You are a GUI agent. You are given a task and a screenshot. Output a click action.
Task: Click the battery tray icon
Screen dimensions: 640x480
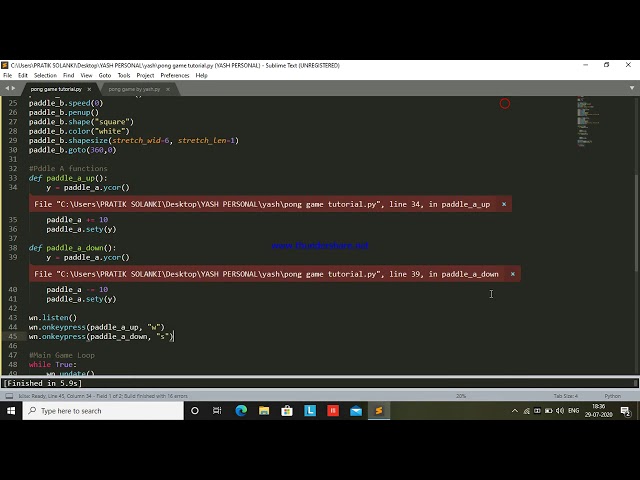[549, 411]
